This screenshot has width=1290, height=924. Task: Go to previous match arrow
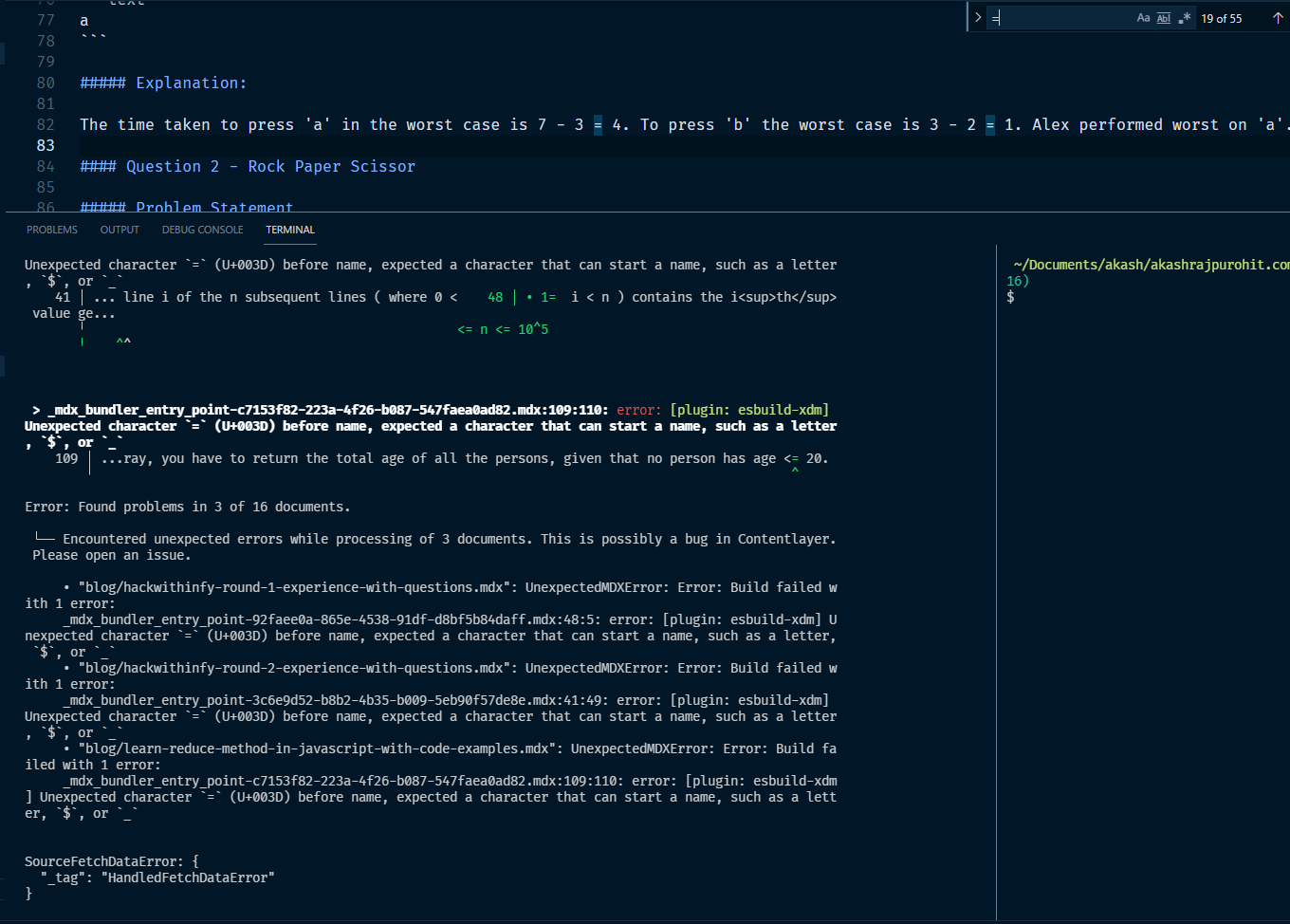point(1278,18)
